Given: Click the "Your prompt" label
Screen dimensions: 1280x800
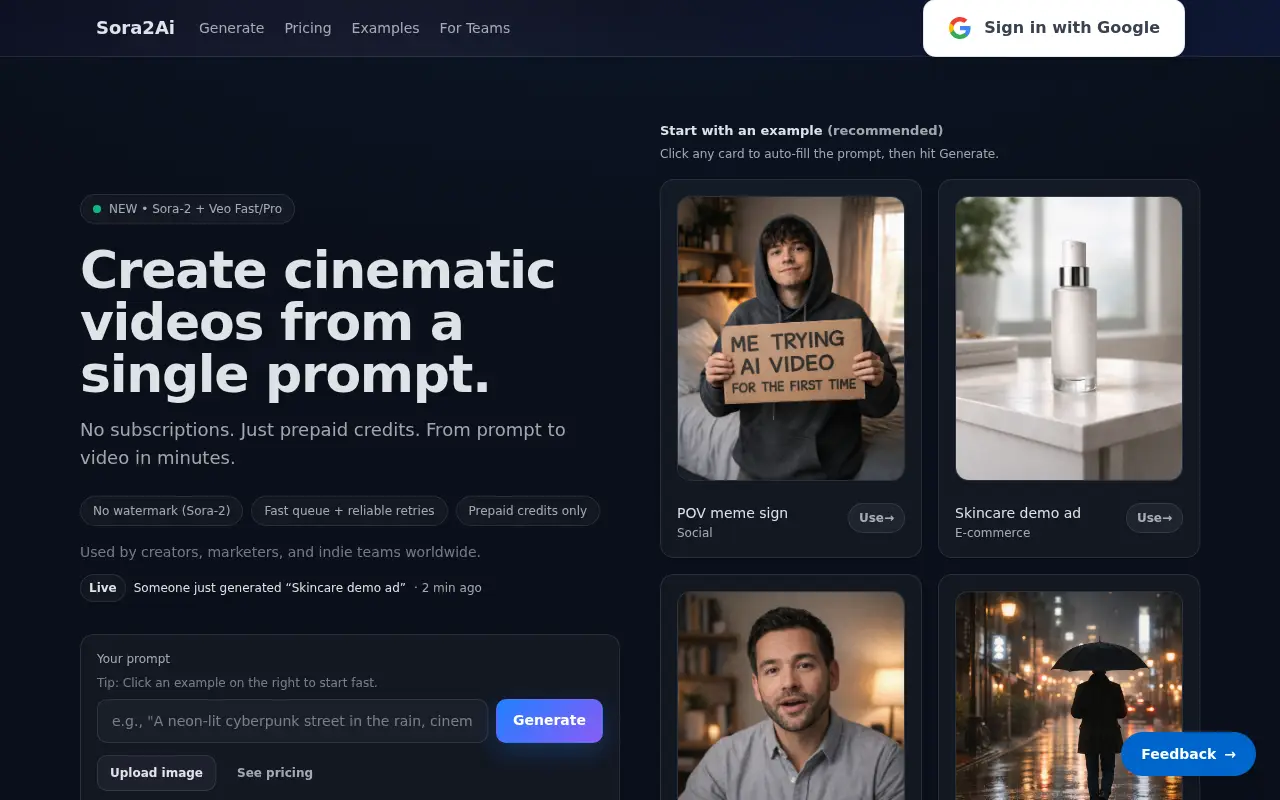Looking at the screenshot, I should coord(134,659).
